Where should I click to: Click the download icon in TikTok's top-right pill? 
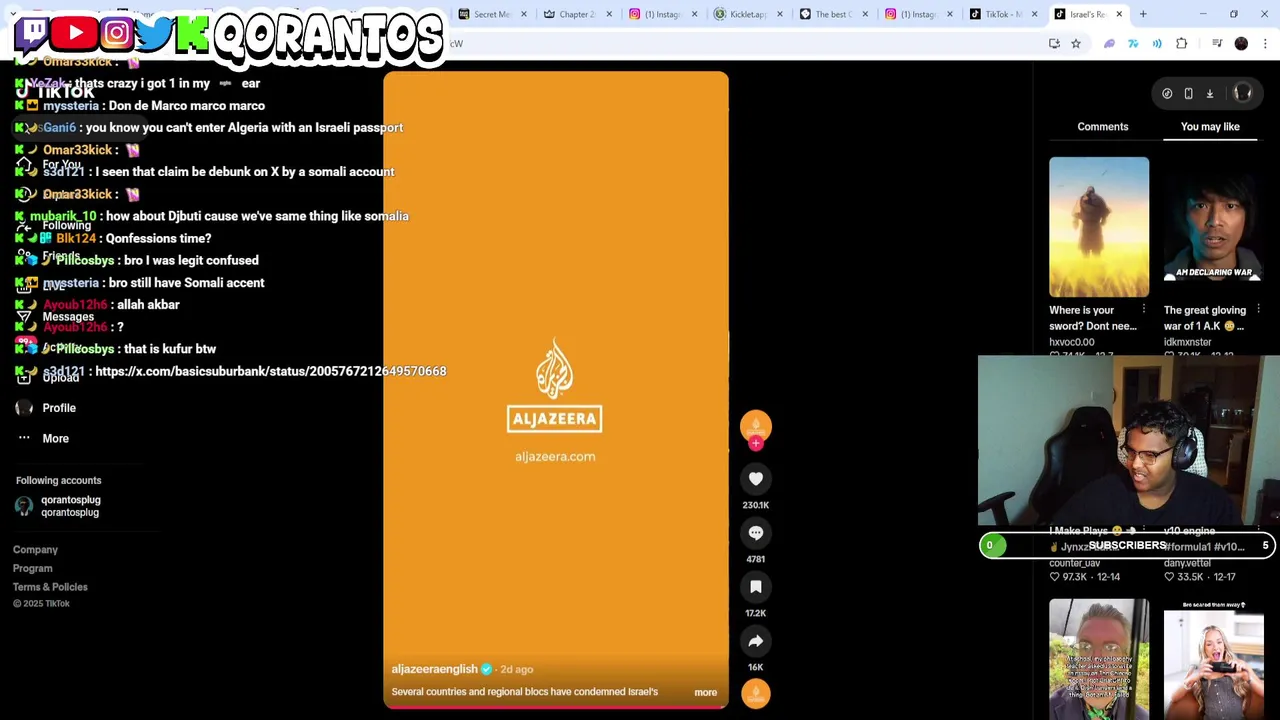pos(1209,93)
